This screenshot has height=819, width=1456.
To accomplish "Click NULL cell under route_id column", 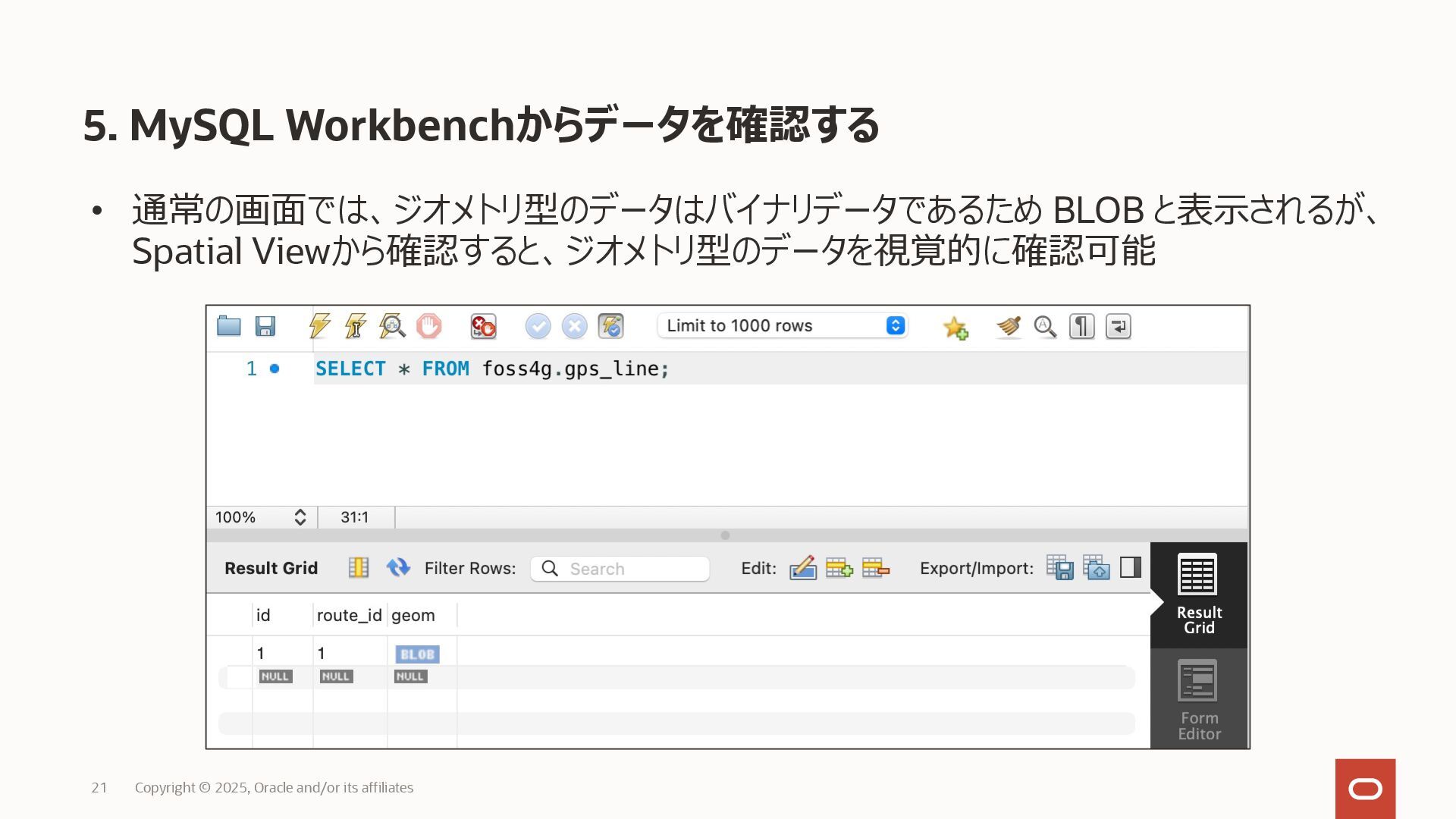I will click(336, 676).
